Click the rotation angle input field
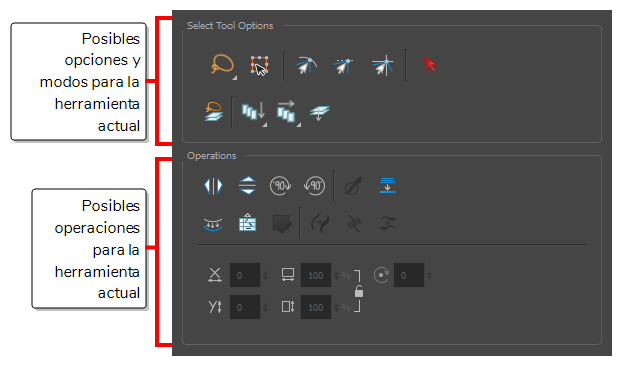Image resolution: width=622 pixels, height=366 pixels. 409,275
